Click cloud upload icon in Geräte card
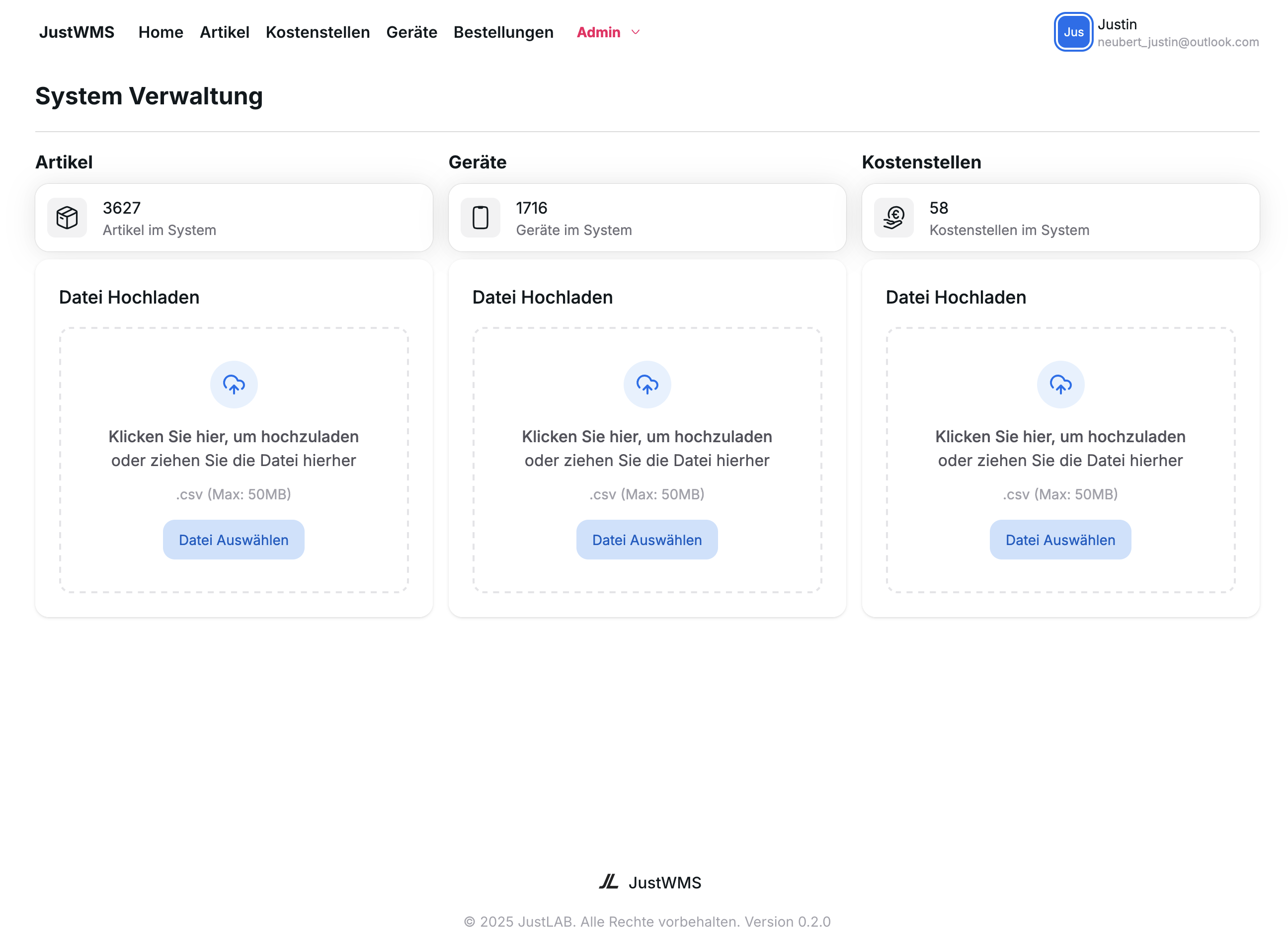1288x951 pixels. point(646,384)
